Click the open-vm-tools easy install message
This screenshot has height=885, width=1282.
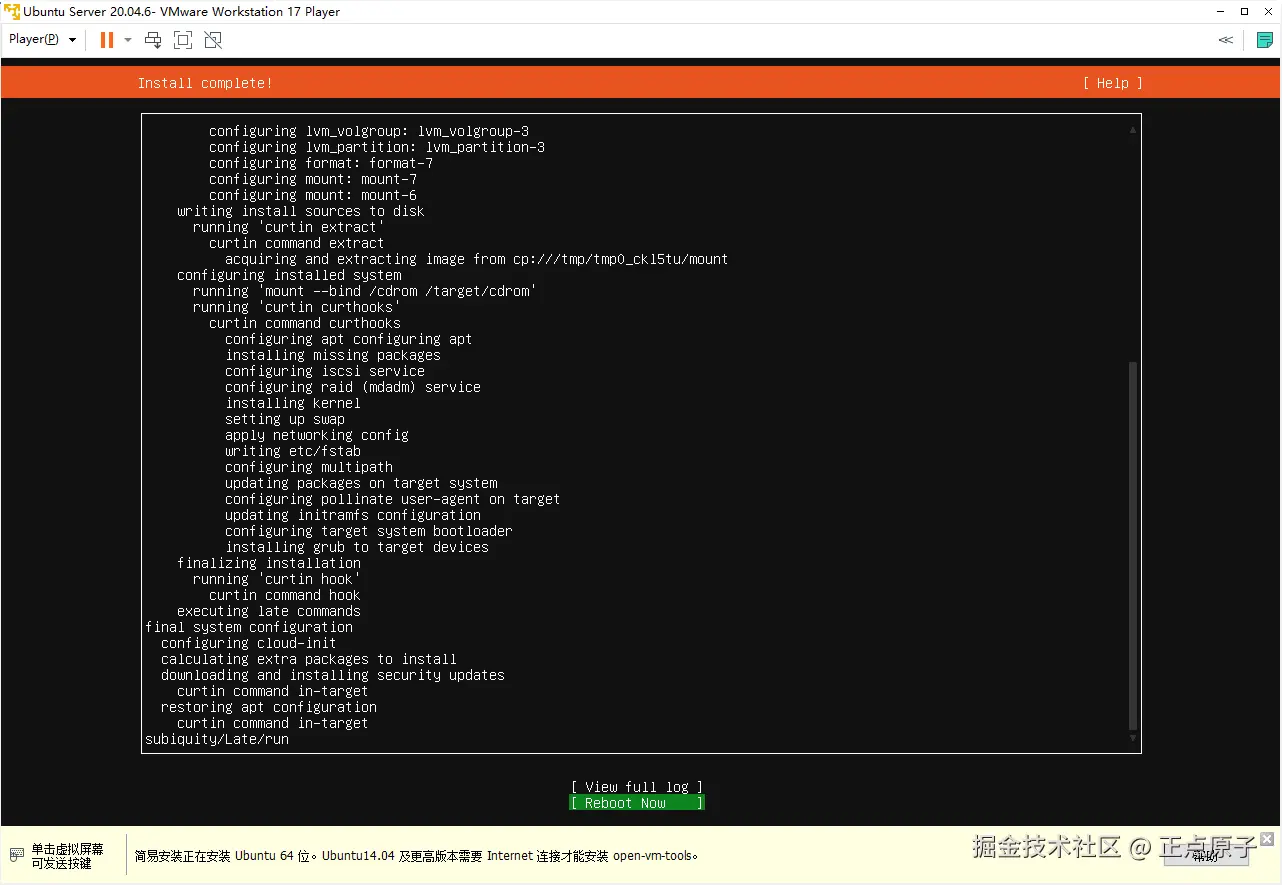(x=416, y=856)
